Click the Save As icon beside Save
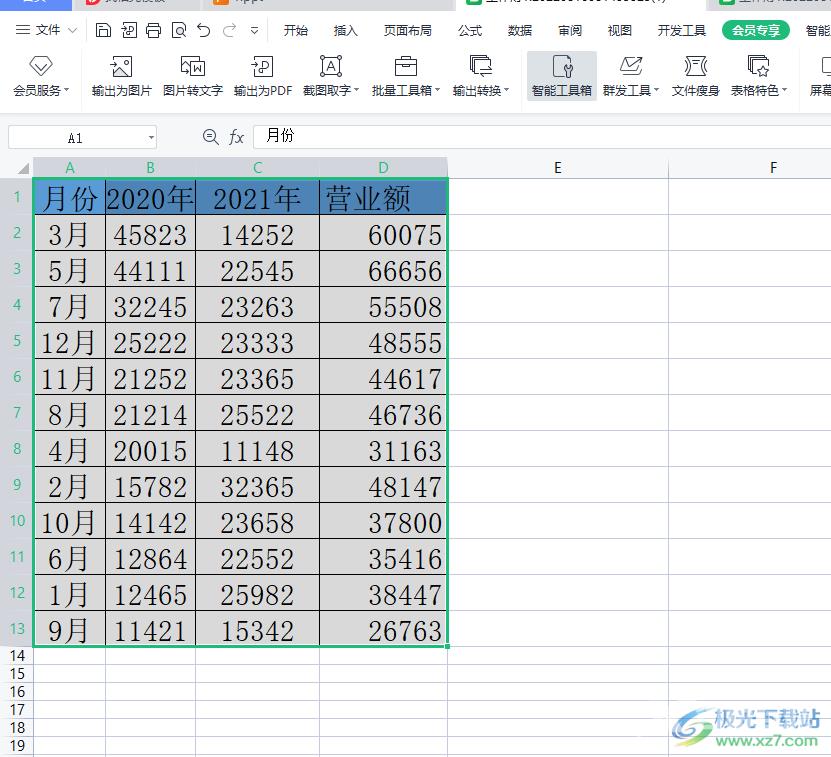 129,30
